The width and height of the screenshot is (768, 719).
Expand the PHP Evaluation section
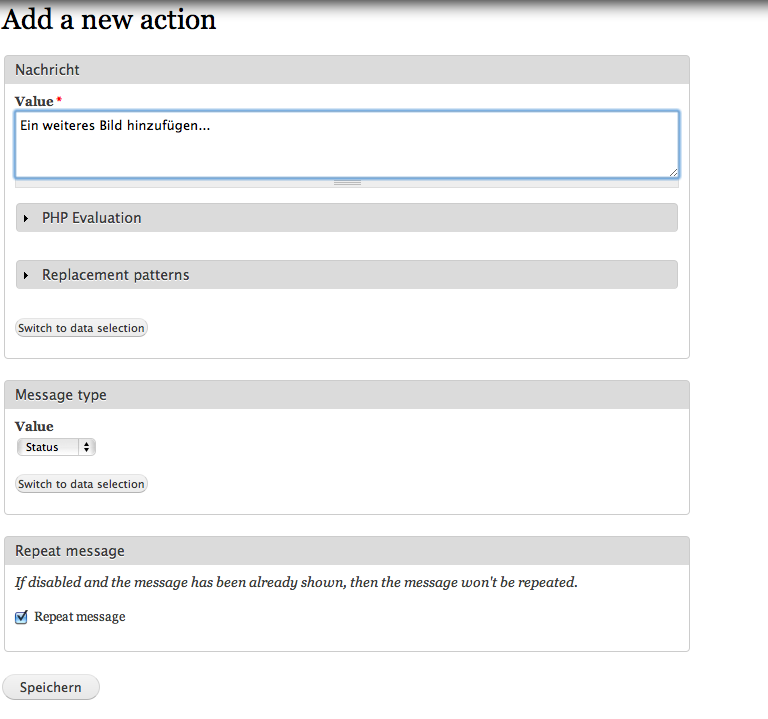92,218
